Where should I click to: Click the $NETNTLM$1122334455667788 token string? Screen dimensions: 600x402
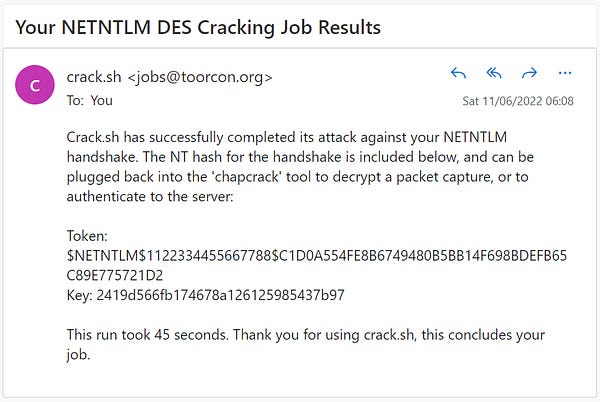click(169, 256)
